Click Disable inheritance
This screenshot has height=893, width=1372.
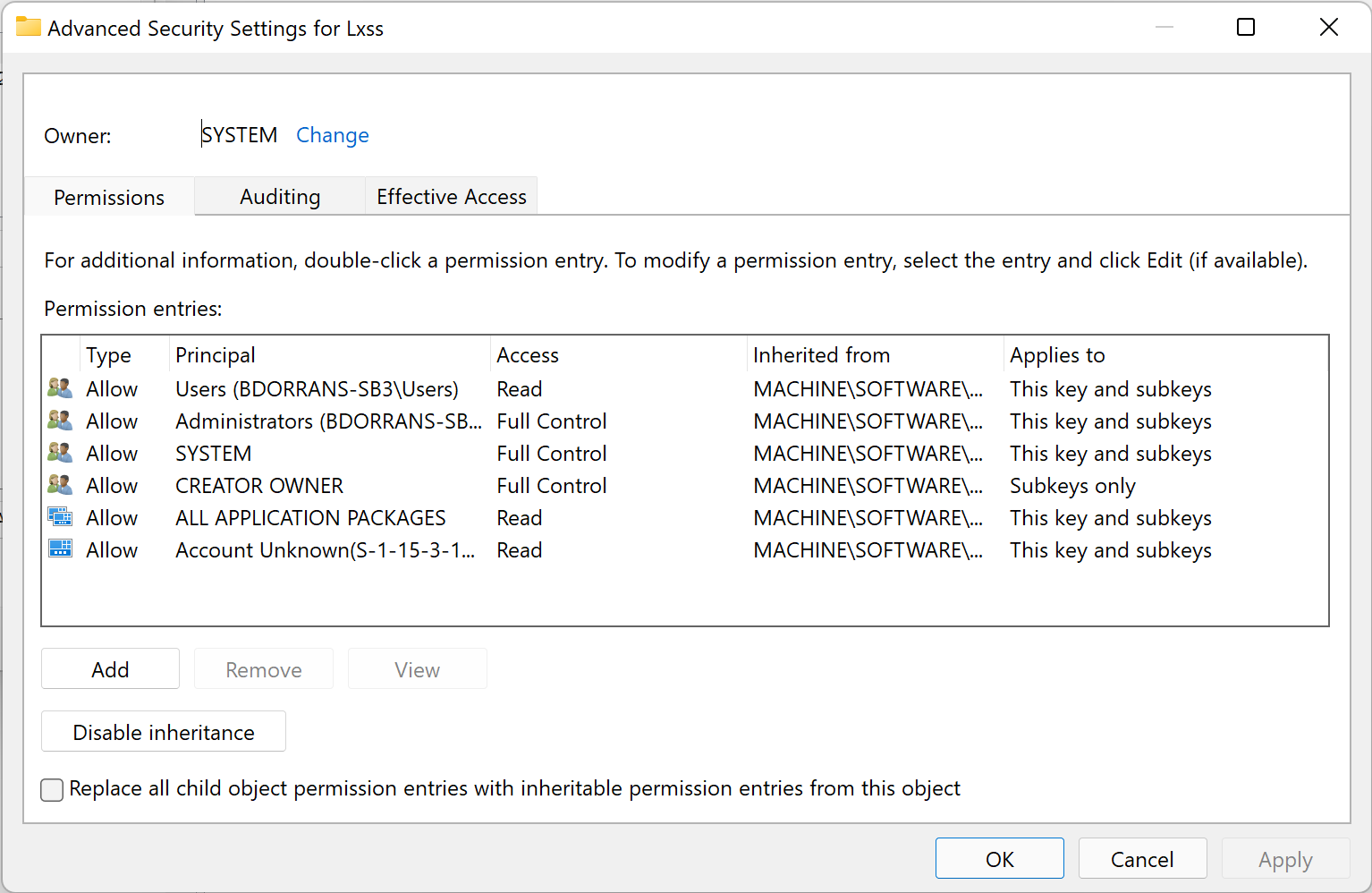(x=163, y=731)
